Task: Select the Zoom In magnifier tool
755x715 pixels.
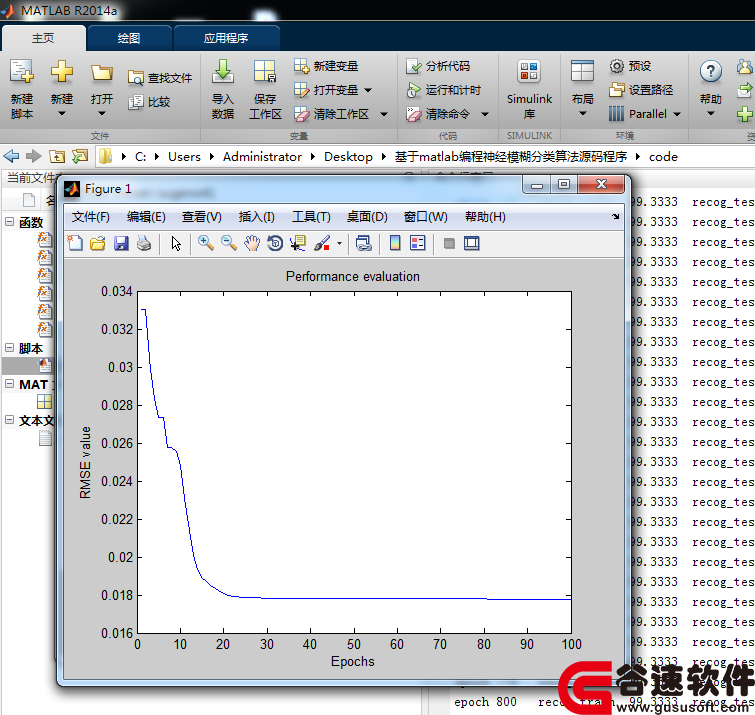Action: click(x=206, y=243)
